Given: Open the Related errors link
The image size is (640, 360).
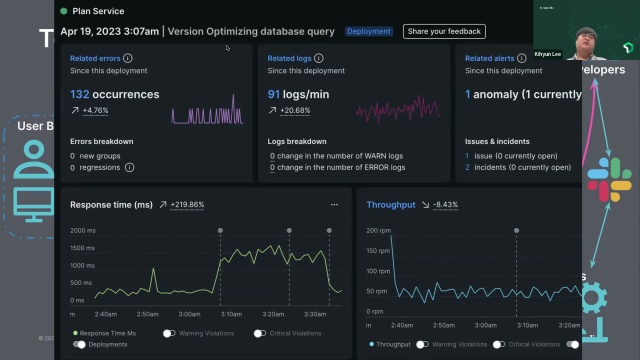Looking at the screenshot, I should (95, 58).
